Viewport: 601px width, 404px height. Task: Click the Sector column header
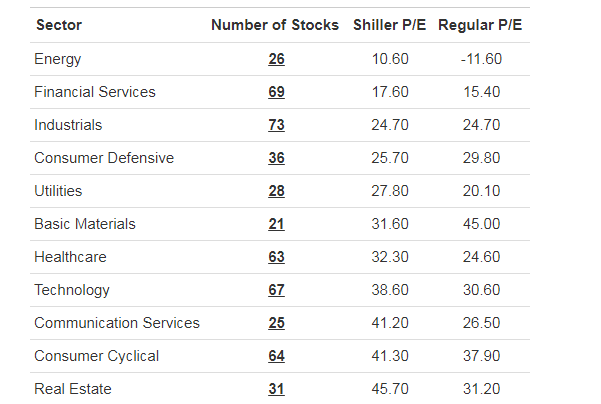(58, 25)
